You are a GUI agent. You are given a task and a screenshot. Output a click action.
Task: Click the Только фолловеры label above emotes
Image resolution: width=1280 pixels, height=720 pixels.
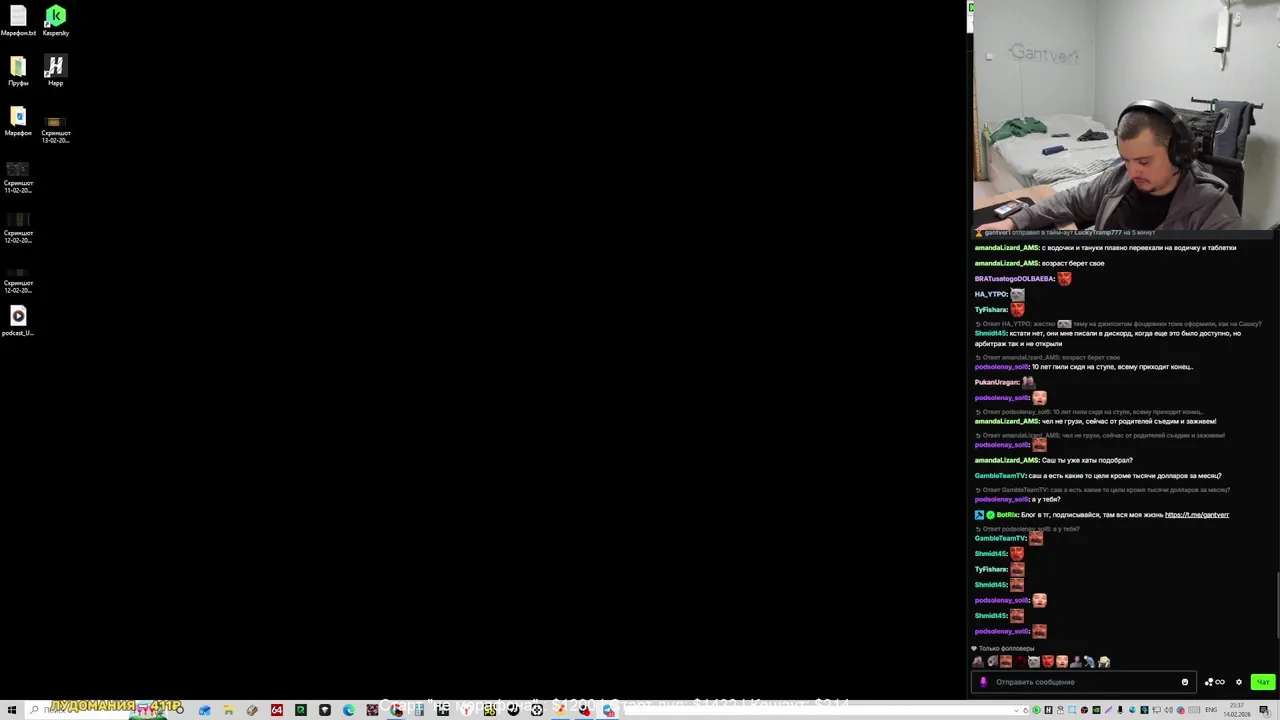coord(1006,649)
